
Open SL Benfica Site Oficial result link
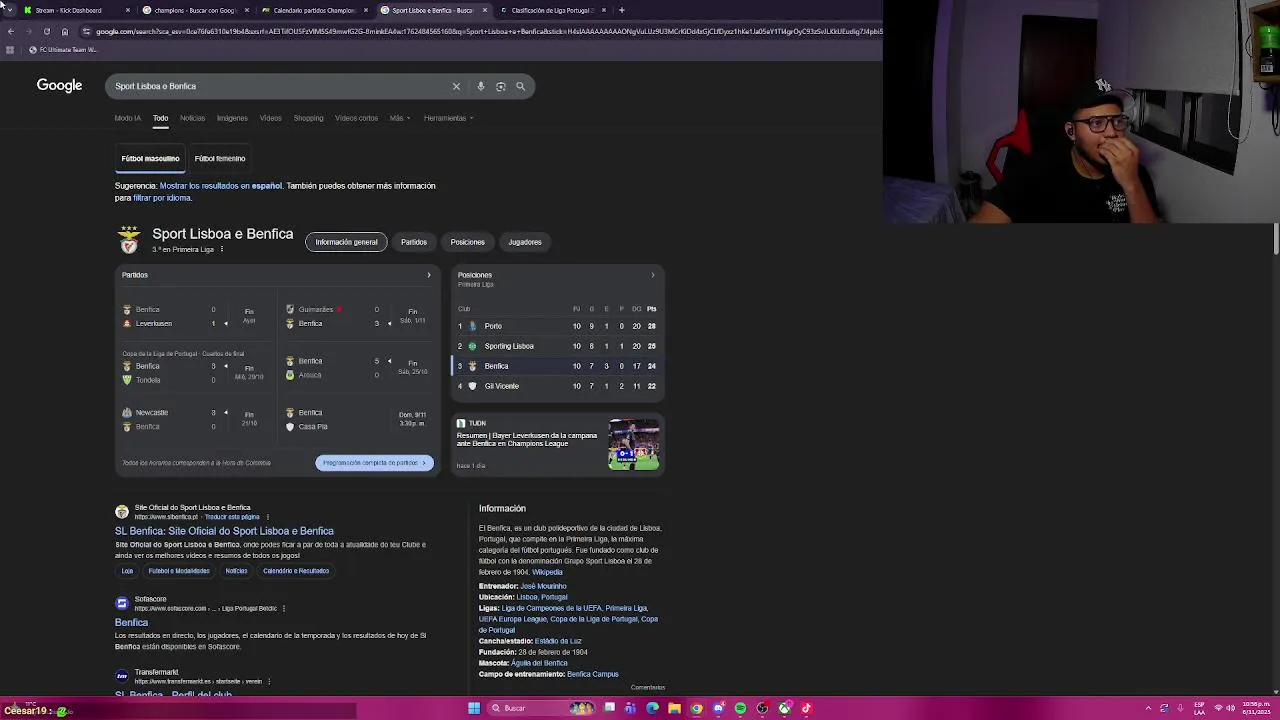click(x=224, y=531)
